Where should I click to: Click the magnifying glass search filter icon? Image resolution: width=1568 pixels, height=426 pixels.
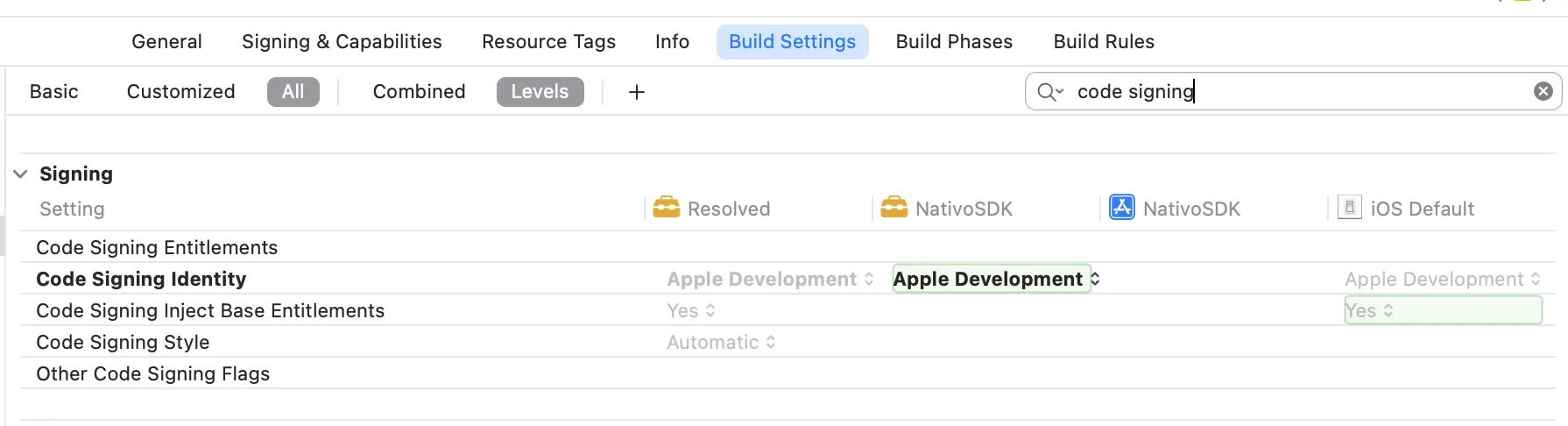[x=1049, y=92]
